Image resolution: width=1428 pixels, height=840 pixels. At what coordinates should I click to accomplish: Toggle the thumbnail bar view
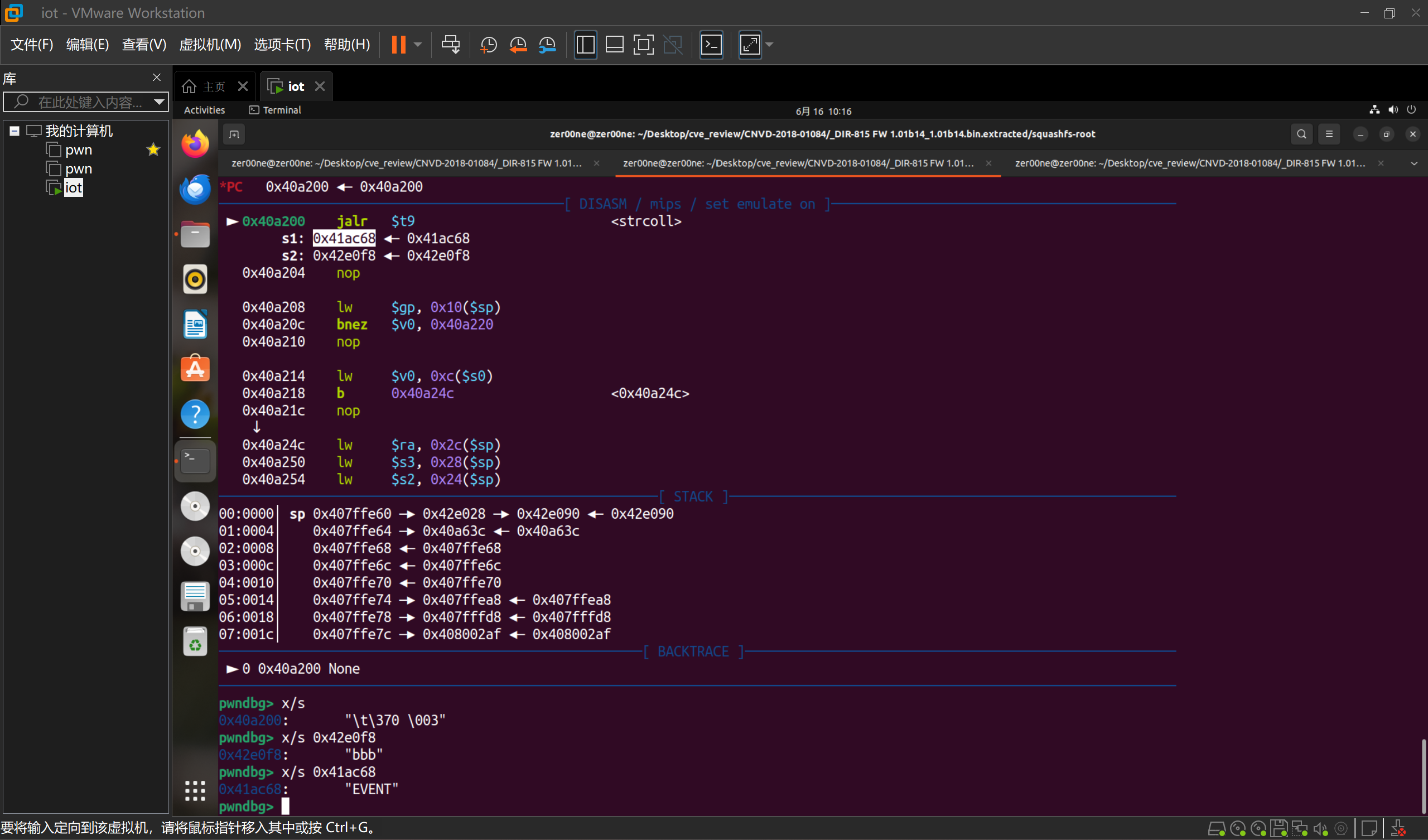click(615, 44)
